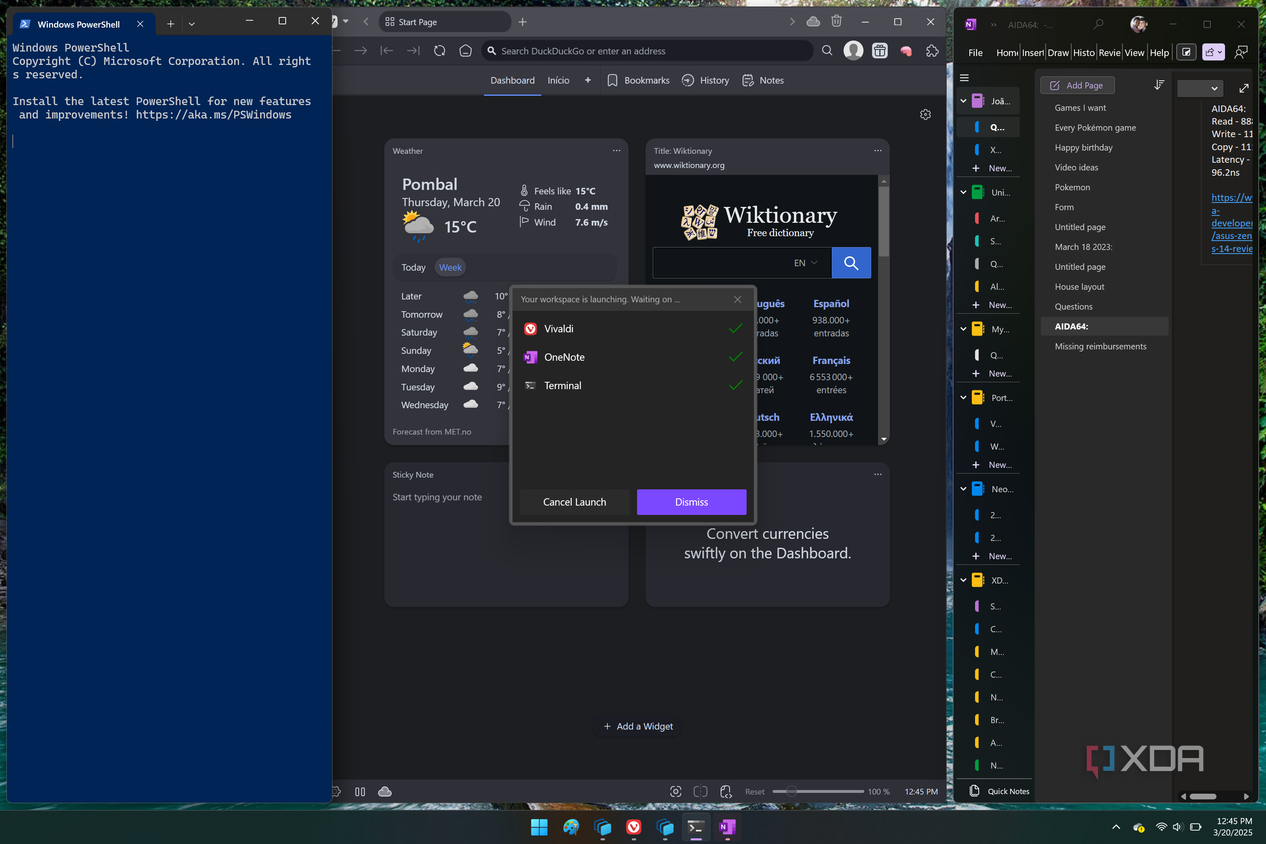Image resolution: width=1266 pixels, height=844 pixels.
Task: Open Vivaldi from the Windows taskbar
Action: [633, 827]
